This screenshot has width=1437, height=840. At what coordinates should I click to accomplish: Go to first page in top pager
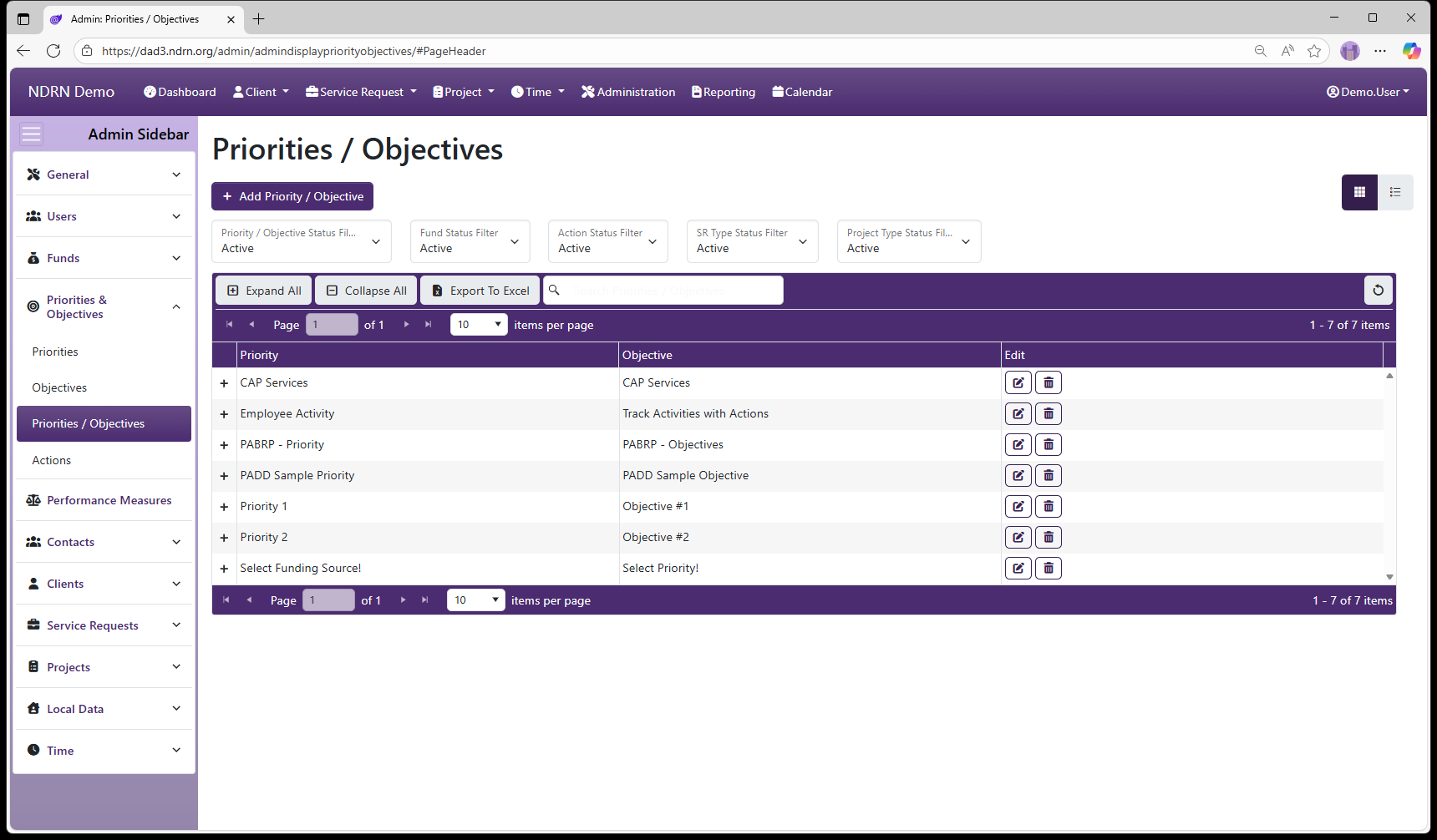[229, 325]
